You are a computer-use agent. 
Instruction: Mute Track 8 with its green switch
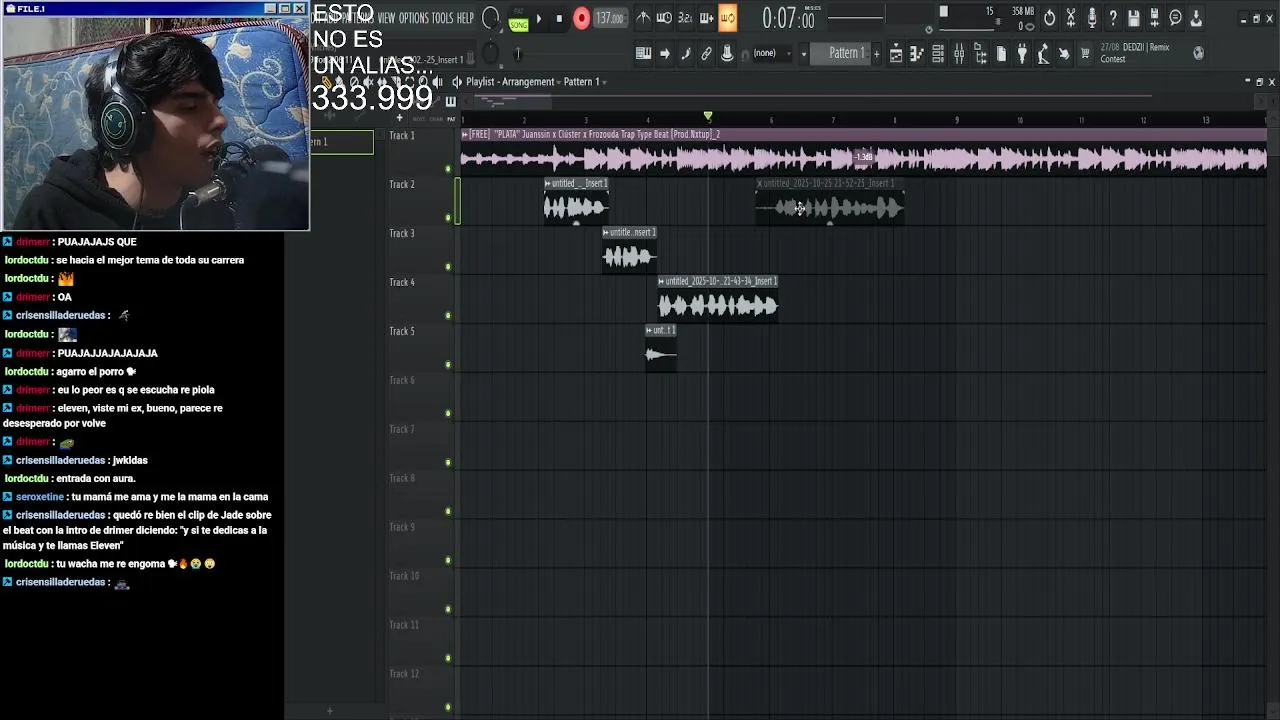pos(448,512)
